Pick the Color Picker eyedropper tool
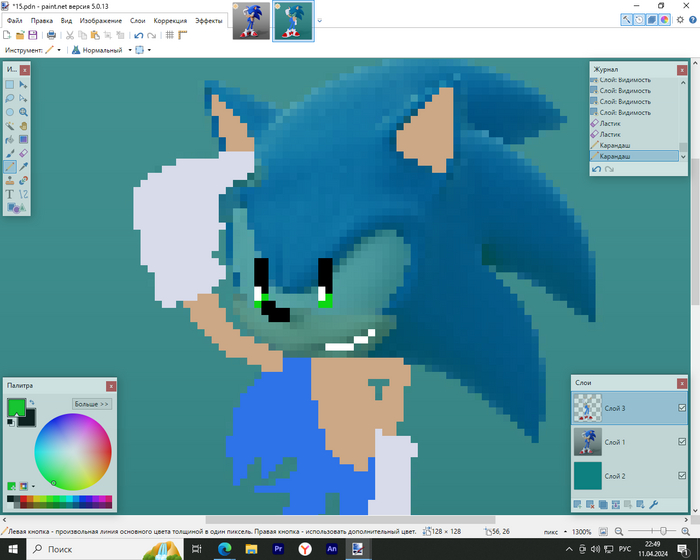The width and height of the screenshot is (700, 560). pos(23,167)
